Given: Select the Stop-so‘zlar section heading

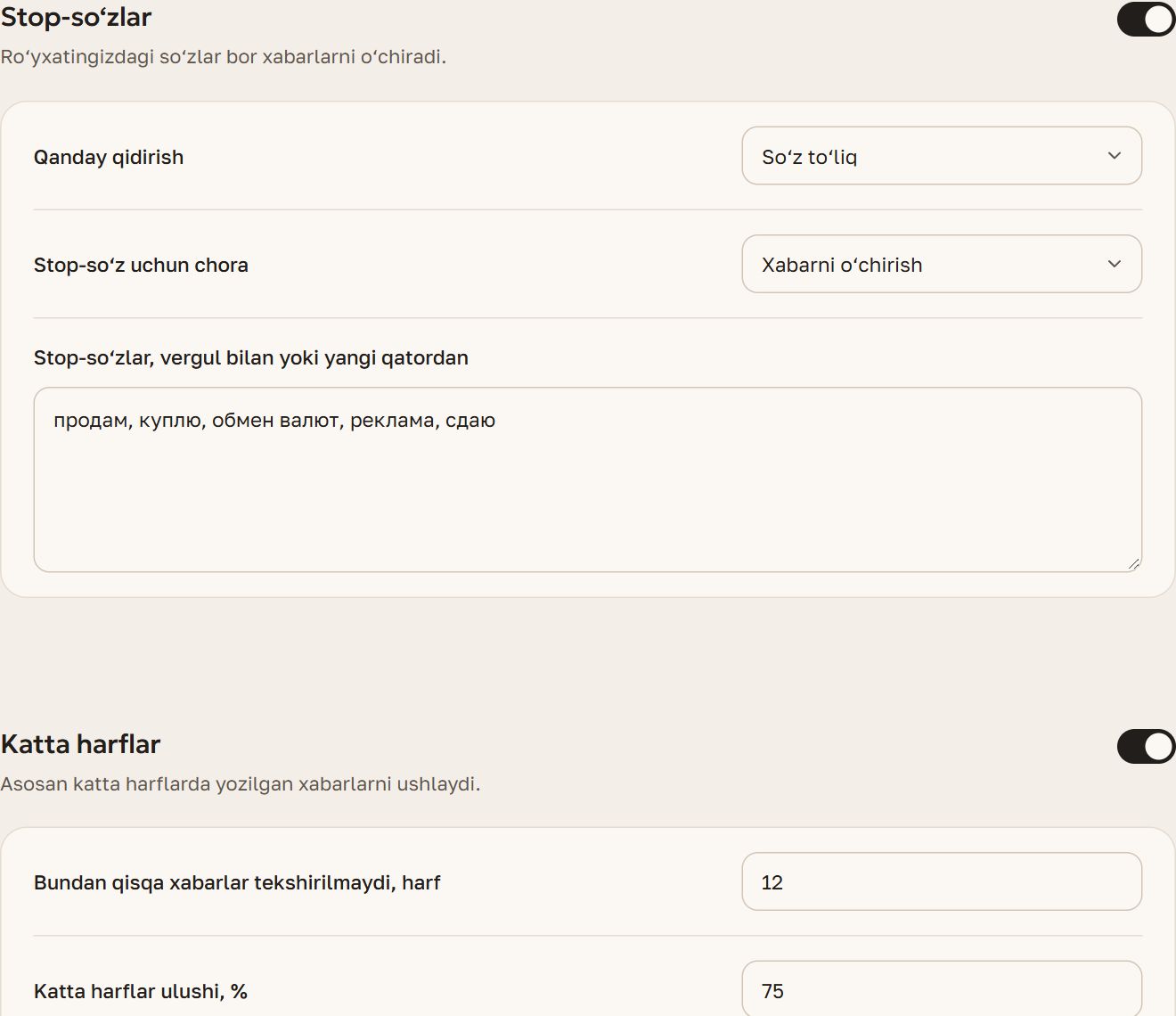Looking at the screenshot, I should point(77,17).
